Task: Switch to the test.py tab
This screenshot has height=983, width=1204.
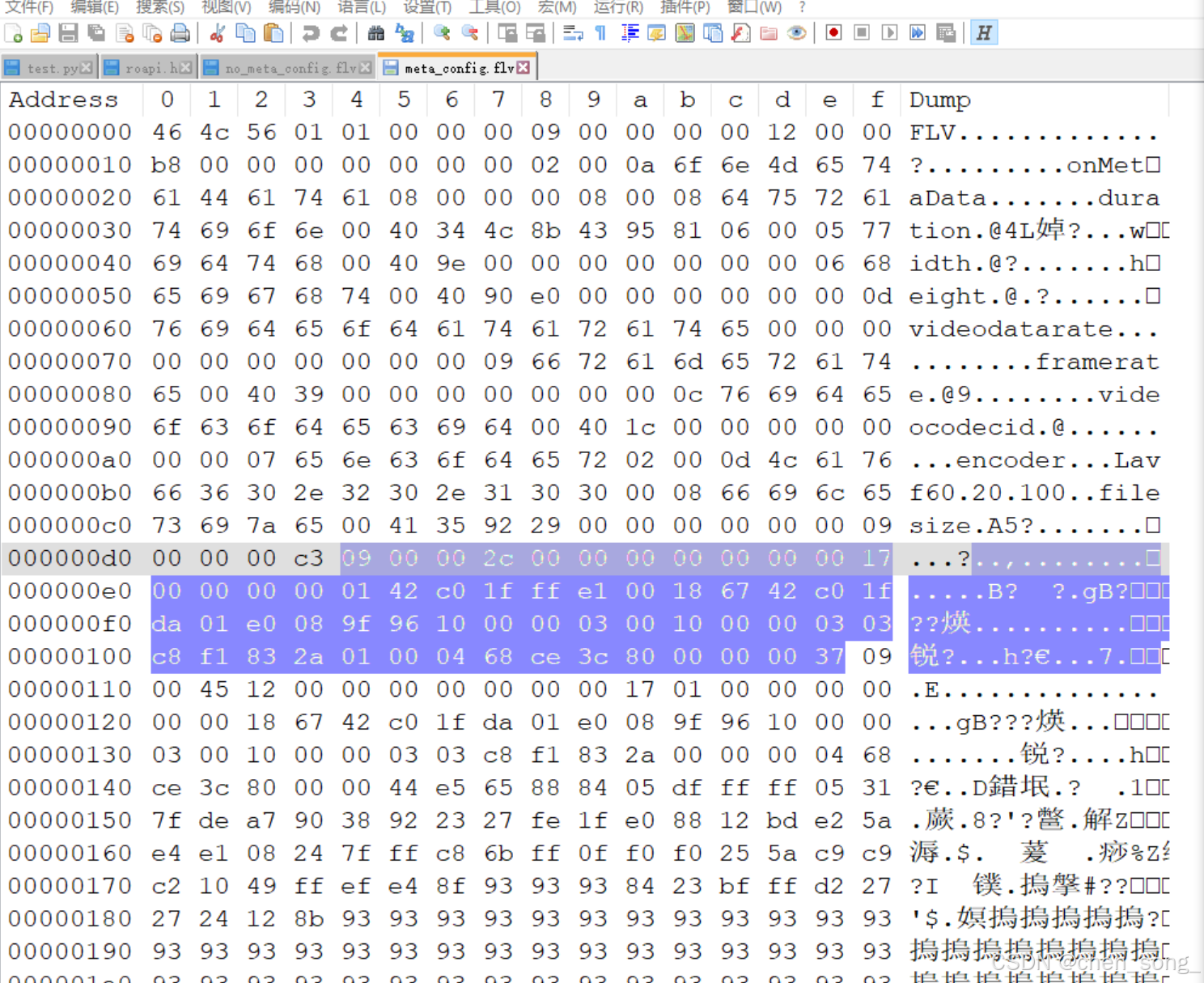Action: coord(49,68)
